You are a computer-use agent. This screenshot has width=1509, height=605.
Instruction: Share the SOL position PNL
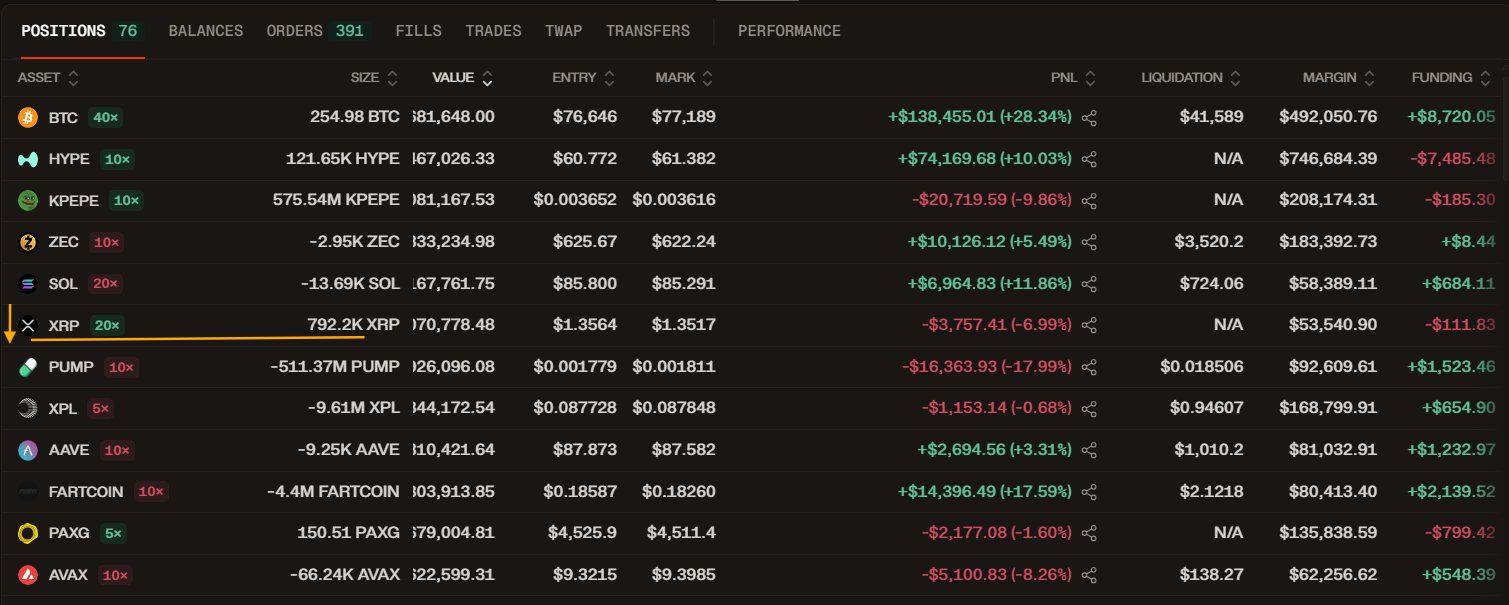click(x=1090, y=284)
